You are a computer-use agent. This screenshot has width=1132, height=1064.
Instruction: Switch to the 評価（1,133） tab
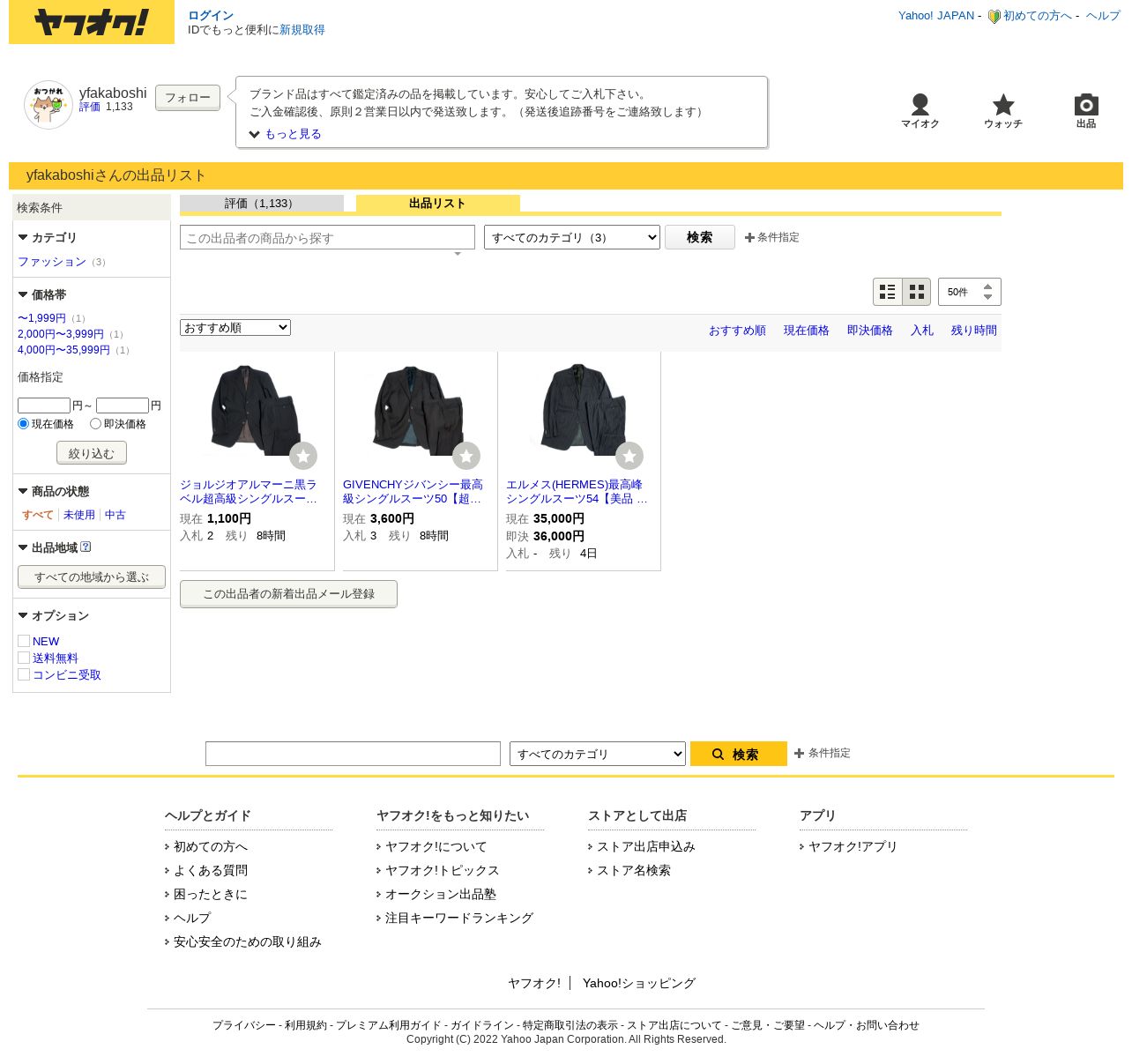(x=262, y=204)
